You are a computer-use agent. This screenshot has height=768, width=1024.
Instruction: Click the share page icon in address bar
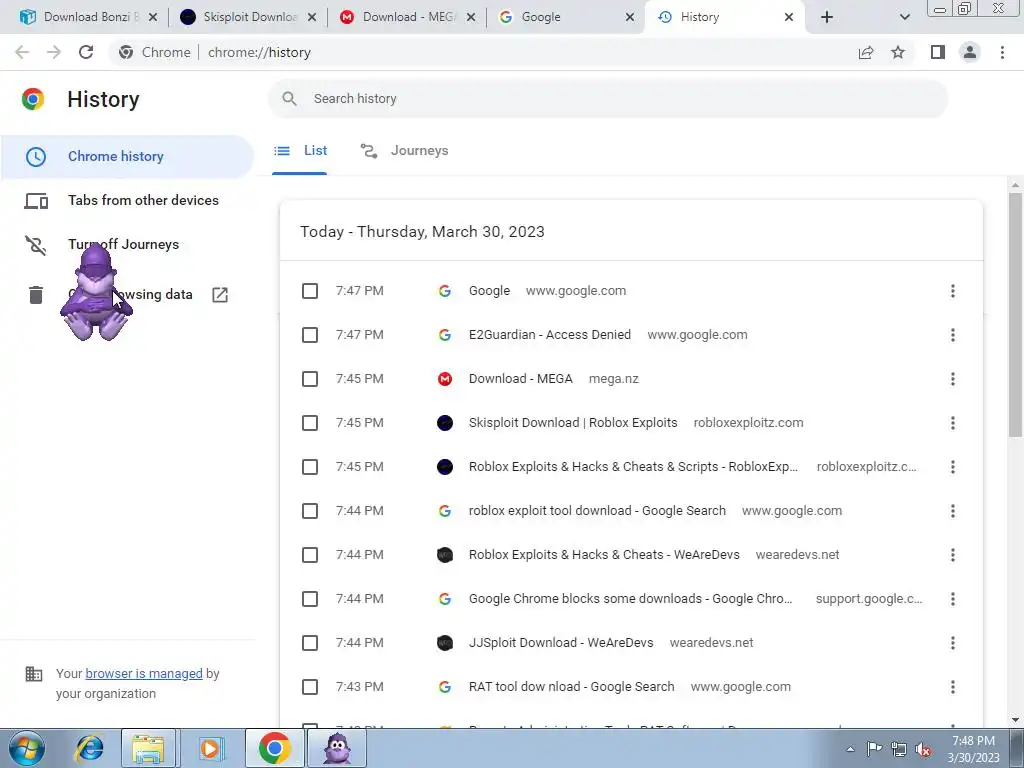866,52
